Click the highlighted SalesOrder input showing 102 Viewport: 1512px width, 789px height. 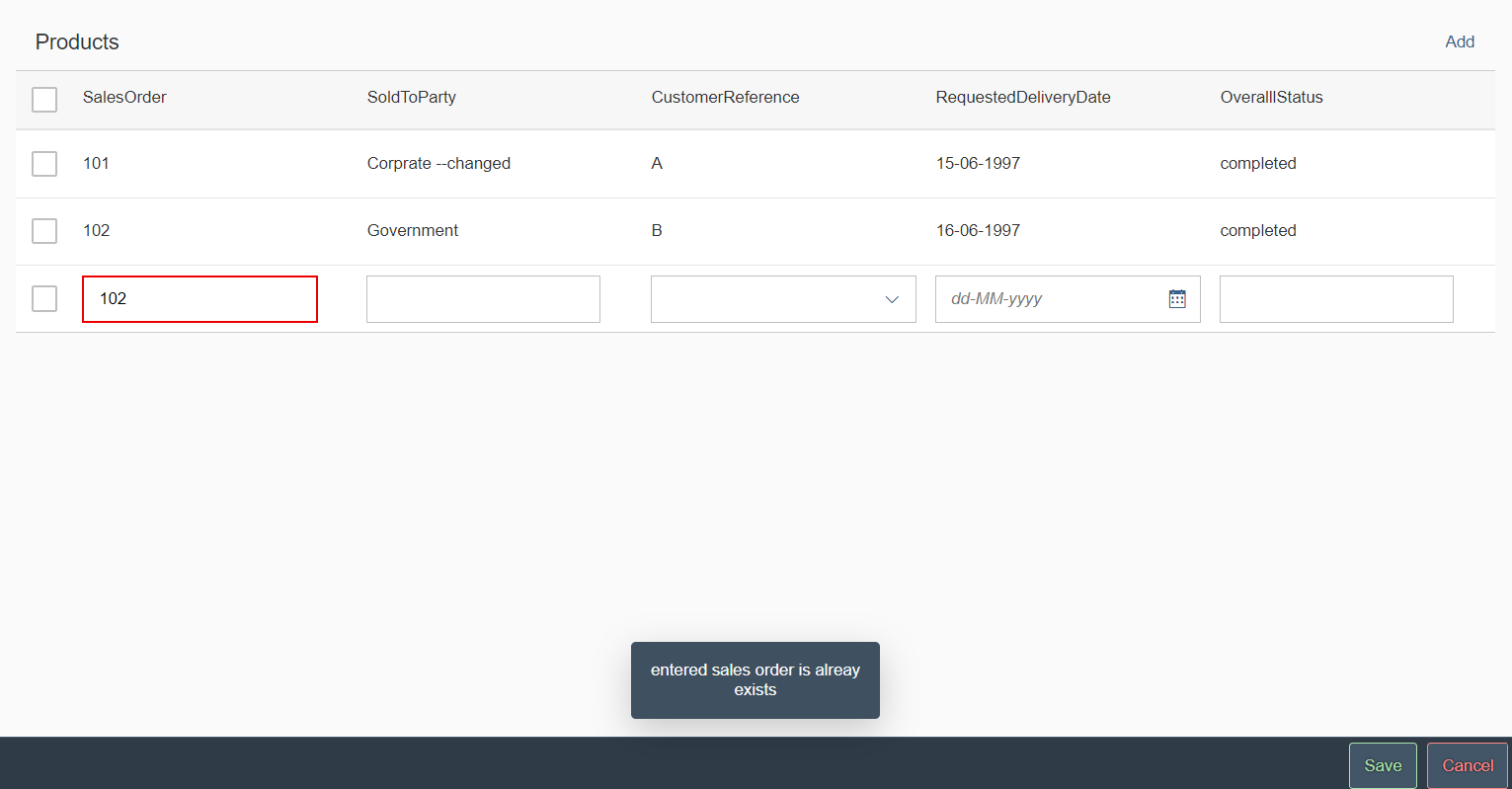(199, 298)
